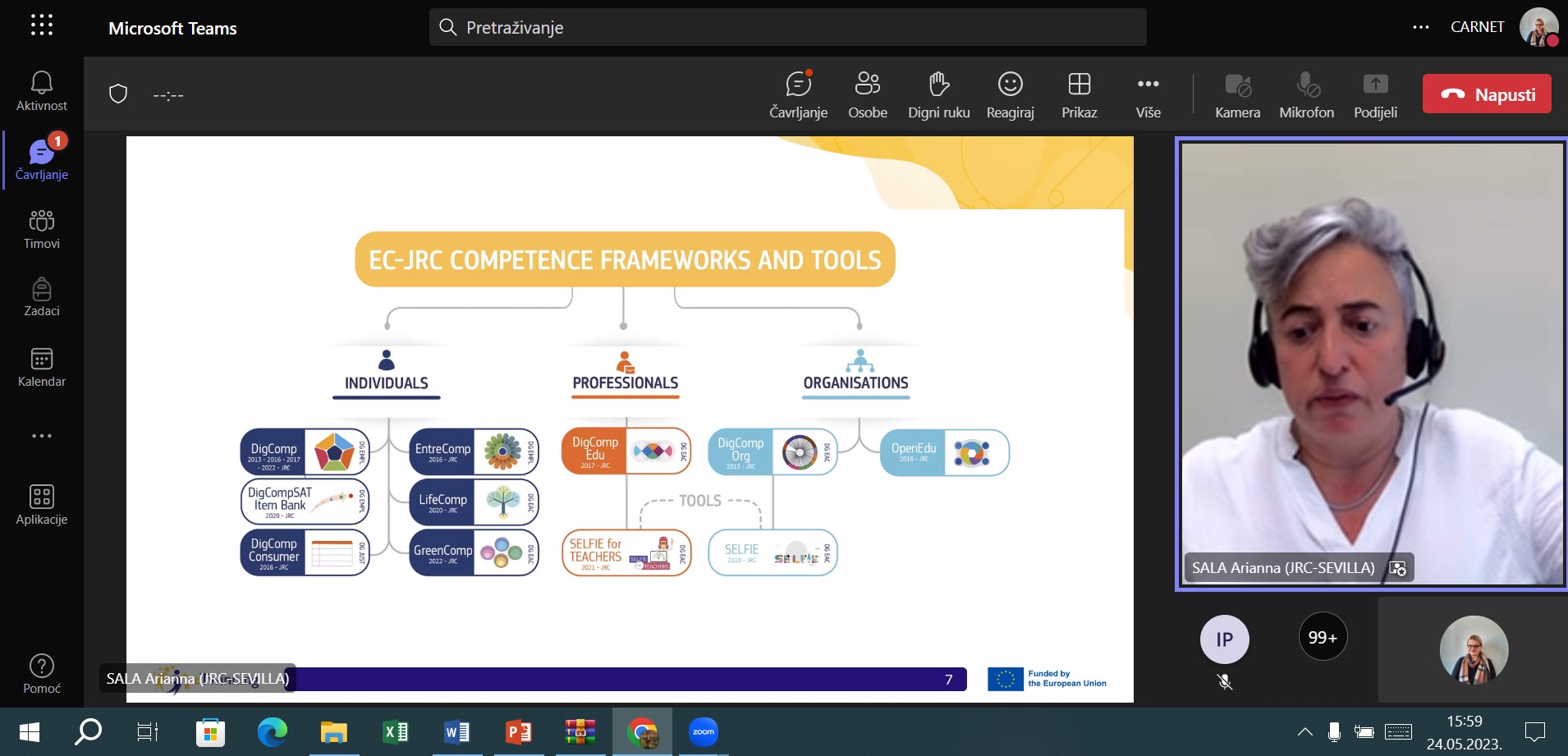Open meeting Čavrljanje chat panel

(x=798, y=95)
